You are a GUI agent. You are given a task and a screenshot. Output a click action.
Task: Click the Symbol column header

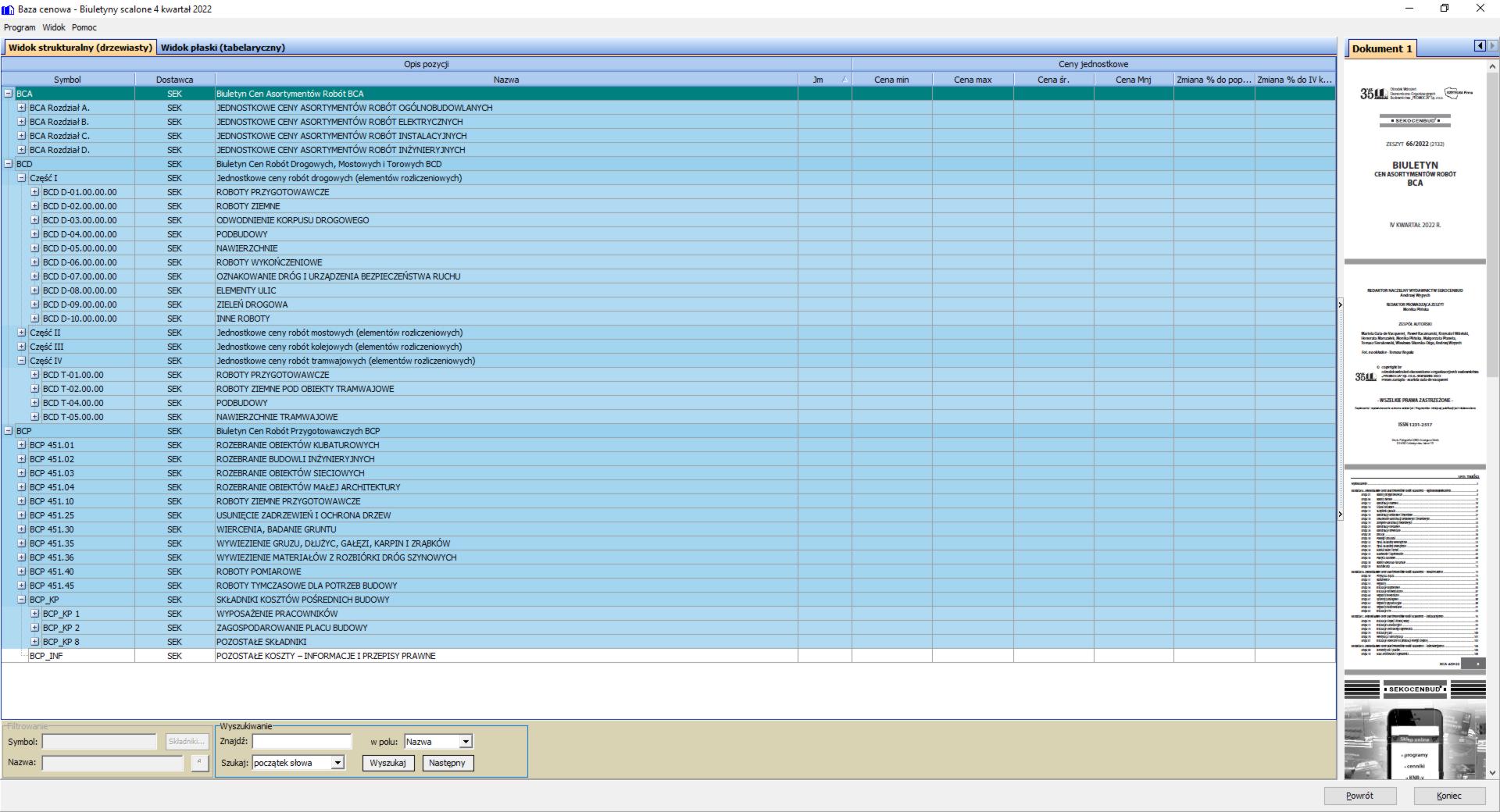point(67,80)
